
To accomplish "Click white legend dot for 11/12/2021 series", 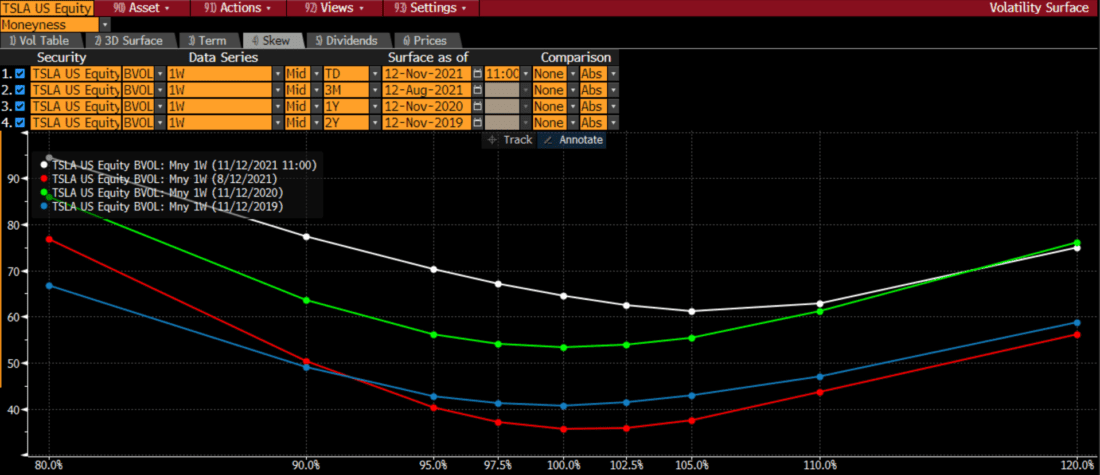I will [44, 166].
